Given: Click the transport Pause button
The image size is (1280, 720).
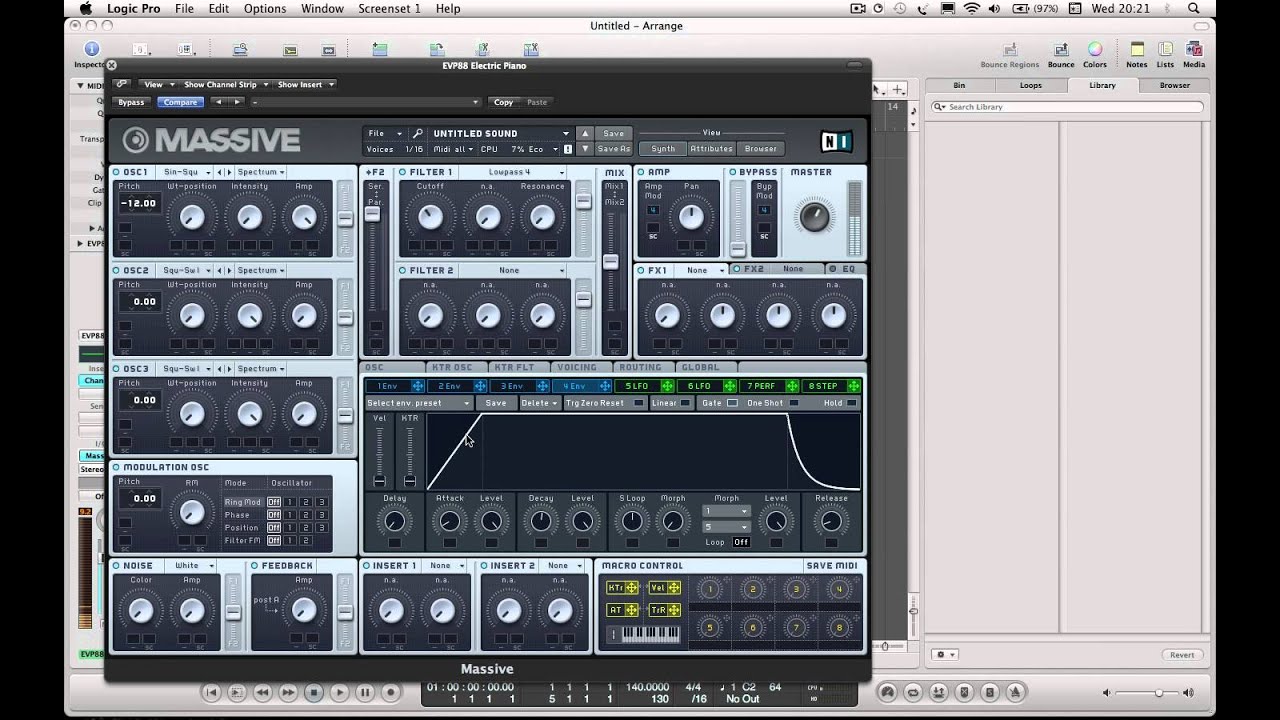Looking at the screenshot, I should (x=365, y=692).
